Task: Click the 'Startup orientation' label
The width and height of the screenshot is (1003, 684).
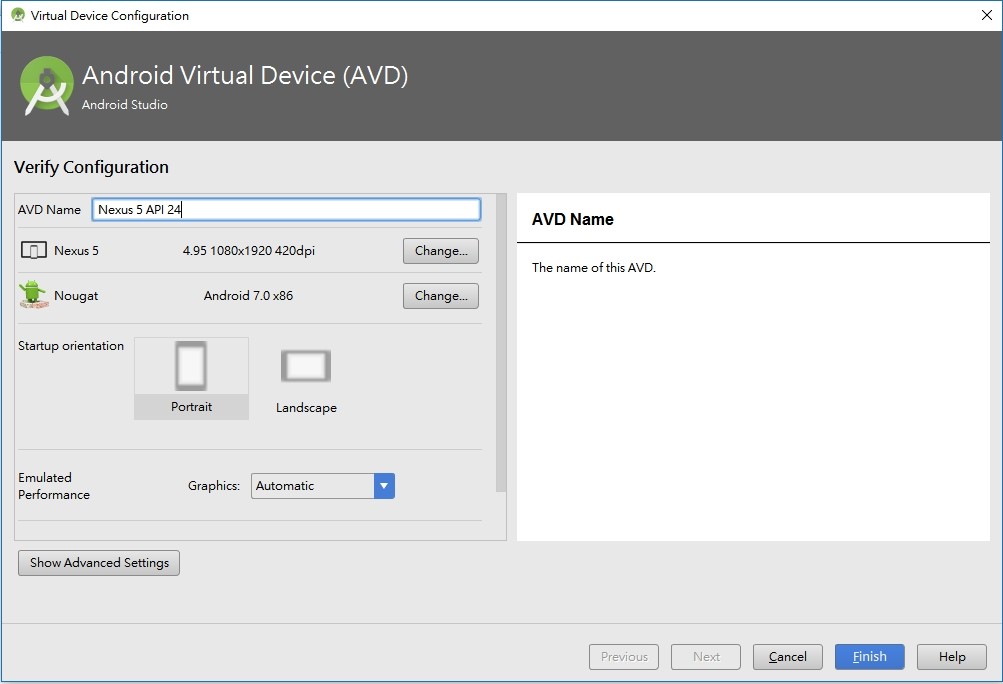Action: point(71,346)
